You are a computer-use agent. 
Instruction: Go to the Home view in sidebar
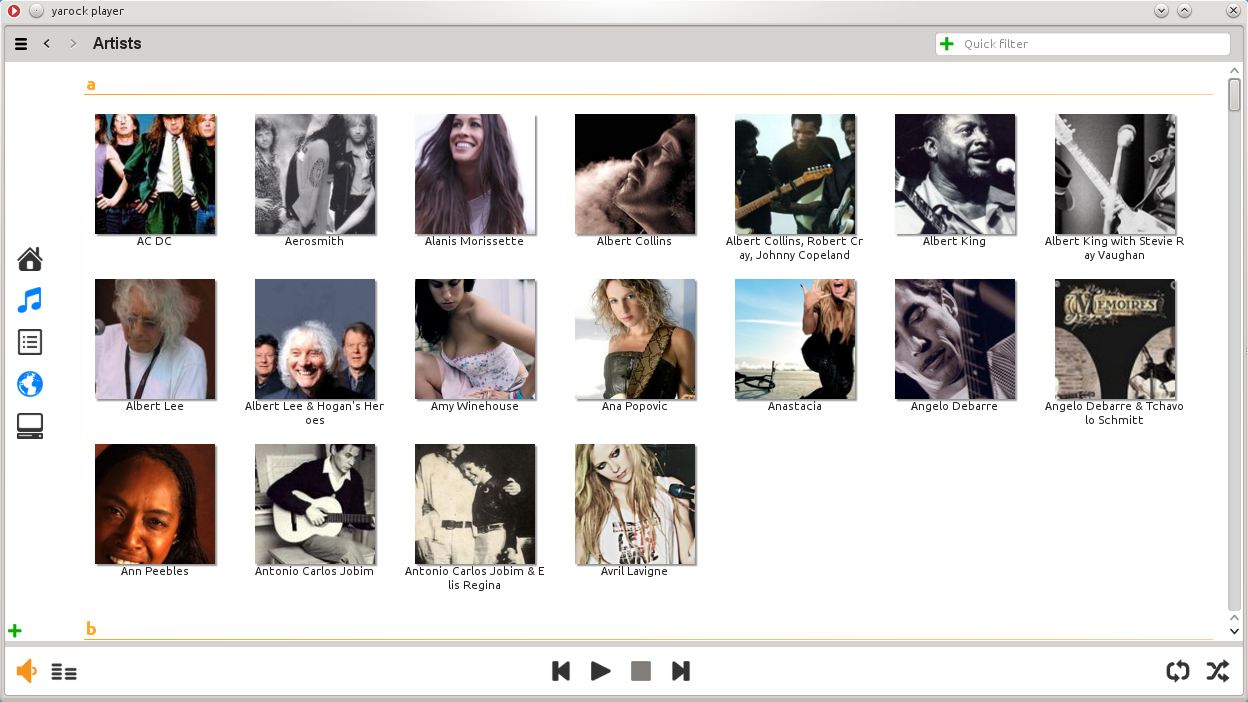point(30,259)
